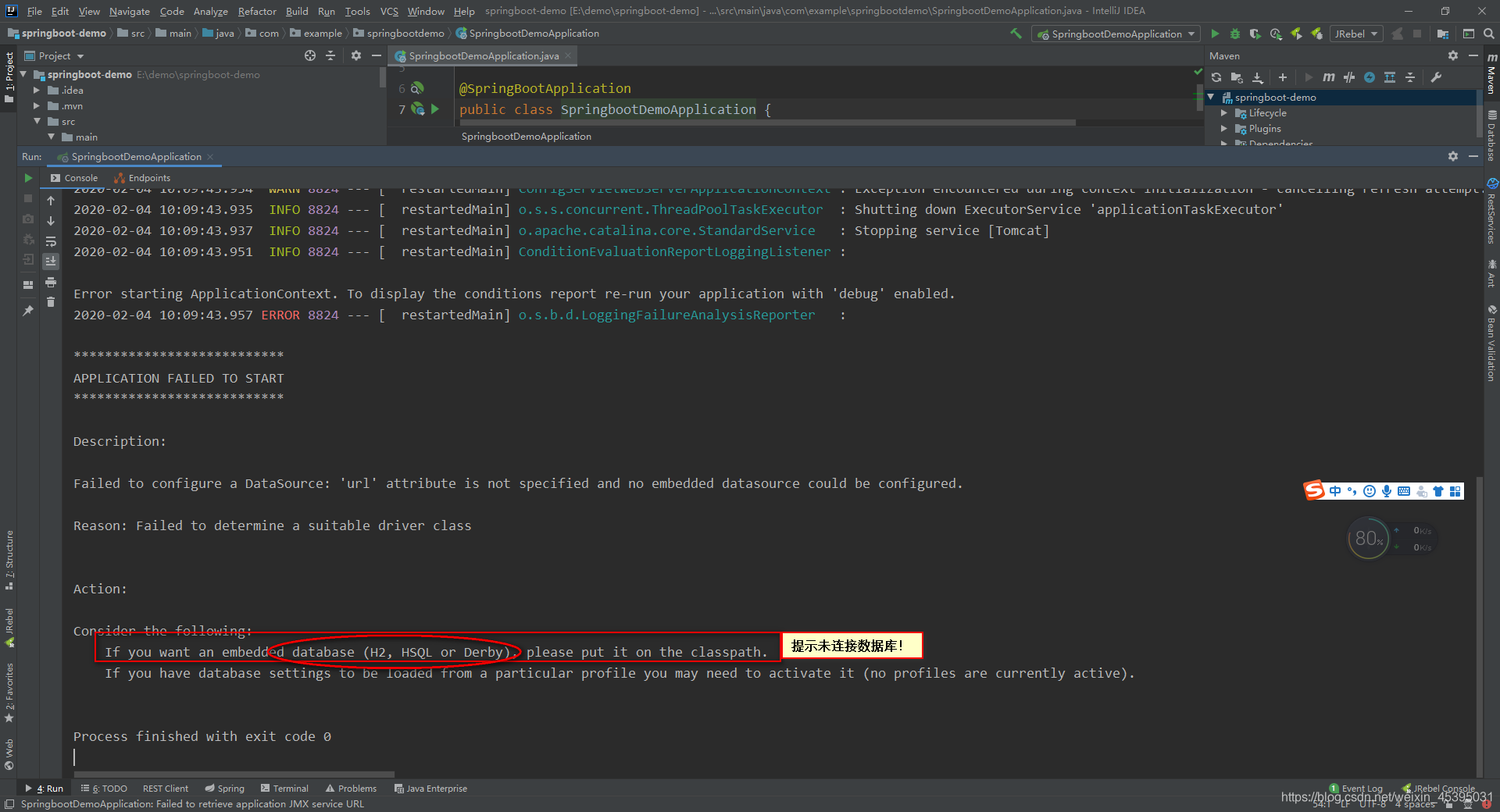Open REST Client tool window
The image size is (1500, 812).
pos(166,789)
